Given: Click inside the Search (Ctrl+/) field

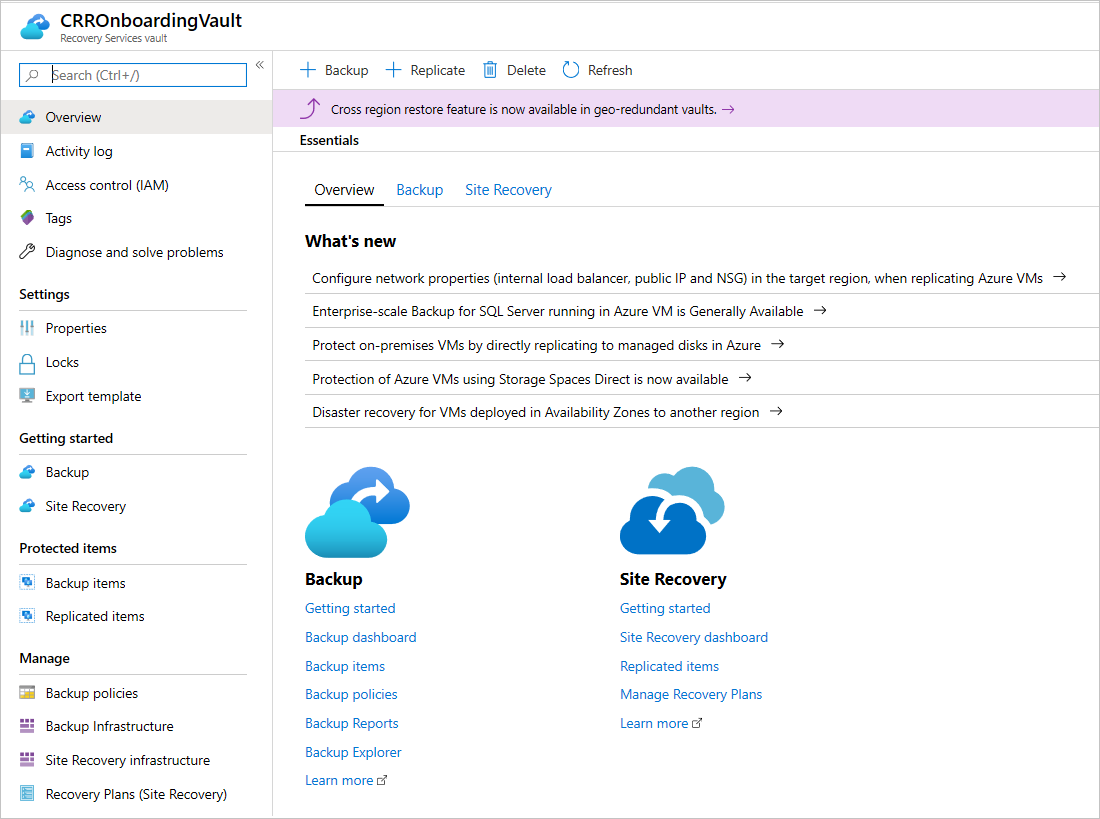Looking at the screenshot, I should pyautogui.click(x=131, y=75).
